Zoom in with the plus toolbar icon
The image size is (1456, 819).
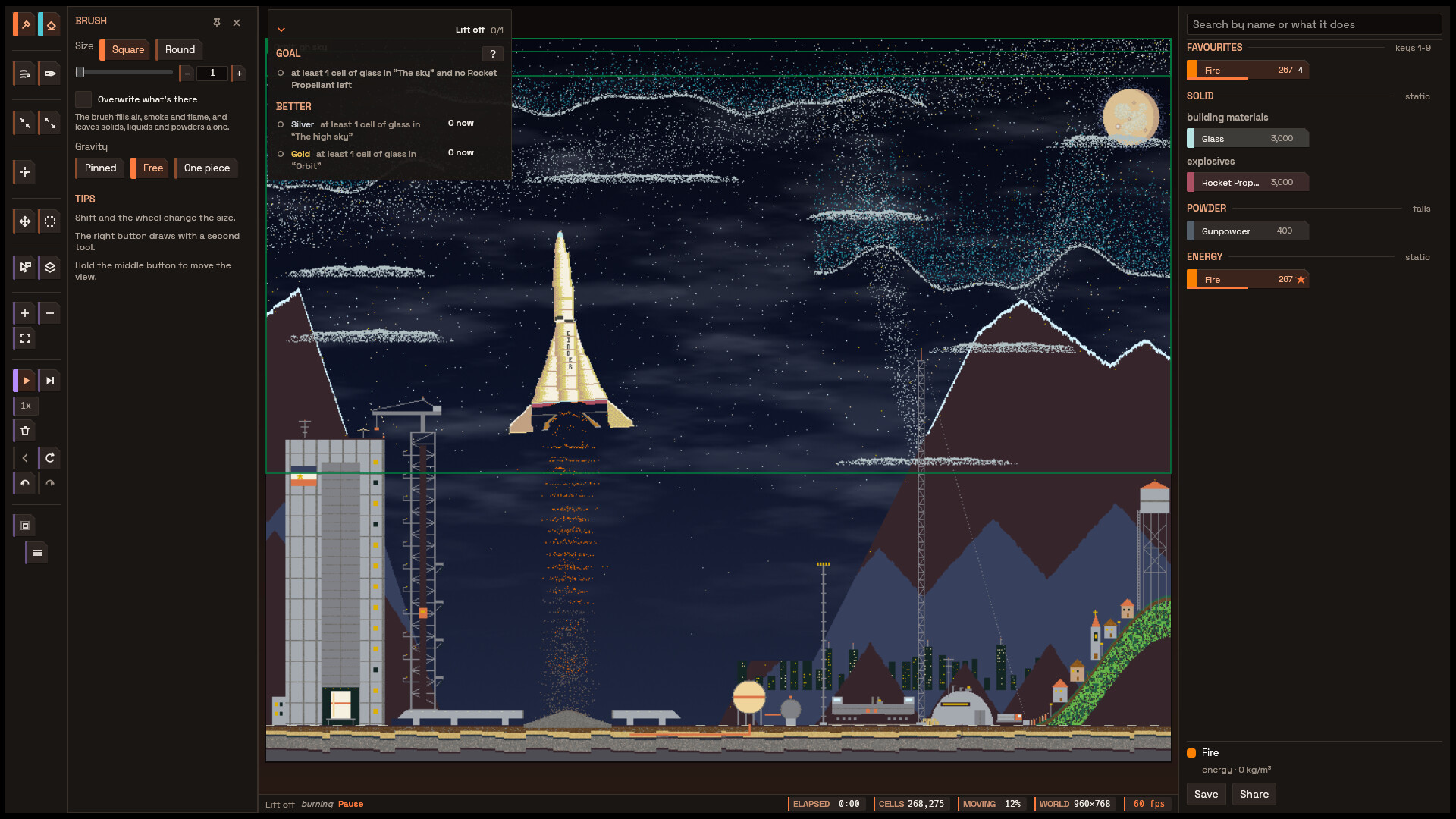click(x=25, y=313)
